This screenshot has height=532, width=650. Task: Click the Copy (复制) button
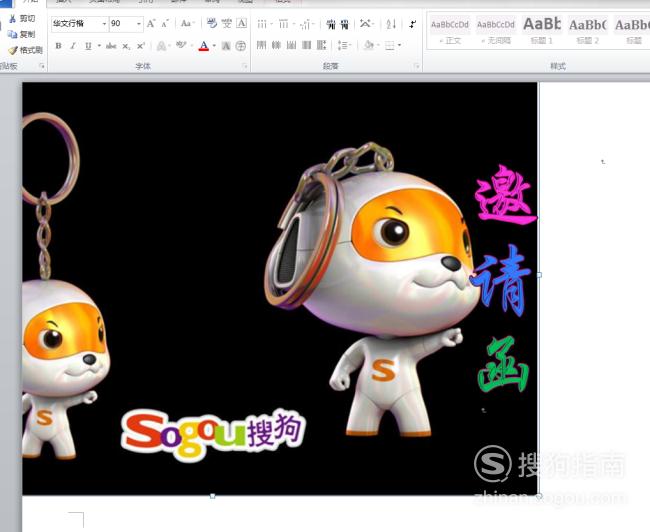pos(22,34)
